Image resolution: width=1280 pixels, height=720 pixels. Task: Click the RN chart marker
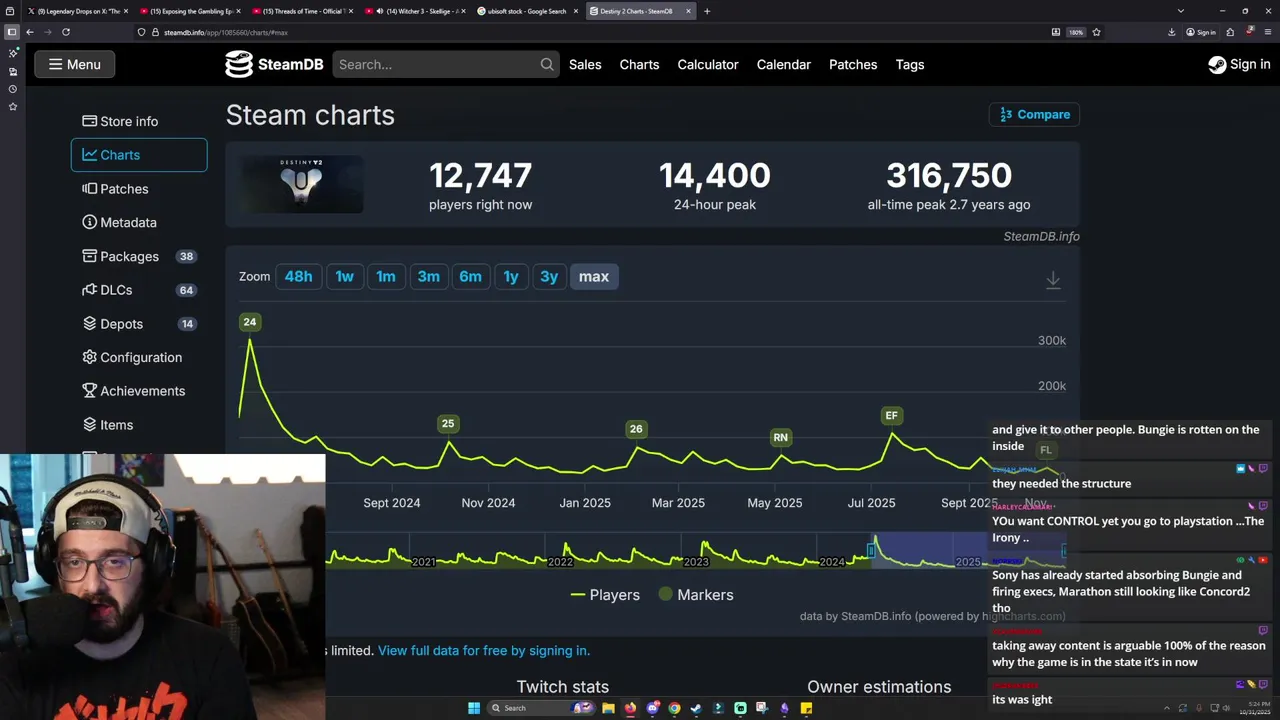pyautogui.click(x=781, y=437)
